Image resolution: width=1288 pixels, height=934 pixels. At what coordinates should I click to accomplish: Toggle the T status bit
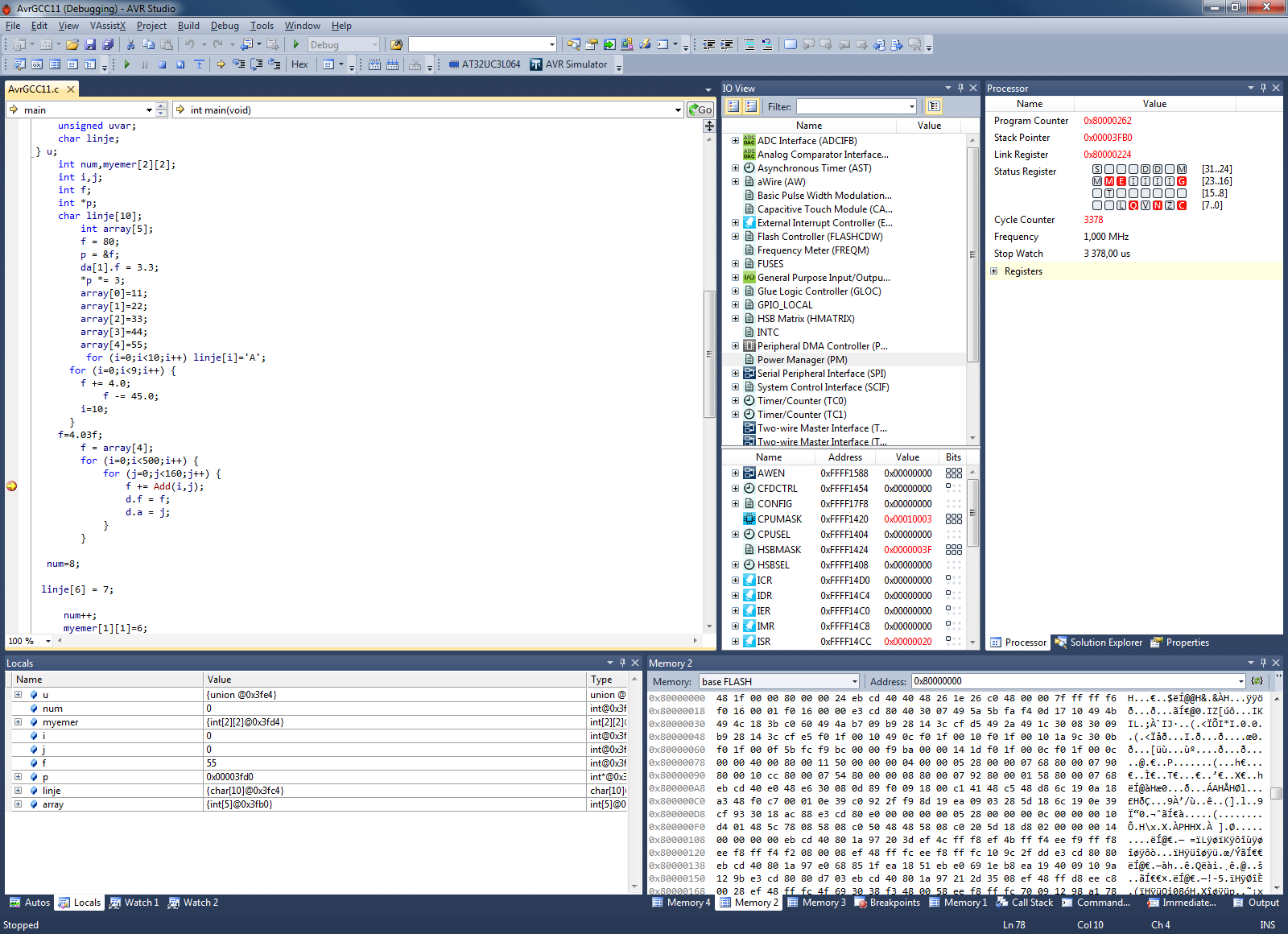(1109, 193)
